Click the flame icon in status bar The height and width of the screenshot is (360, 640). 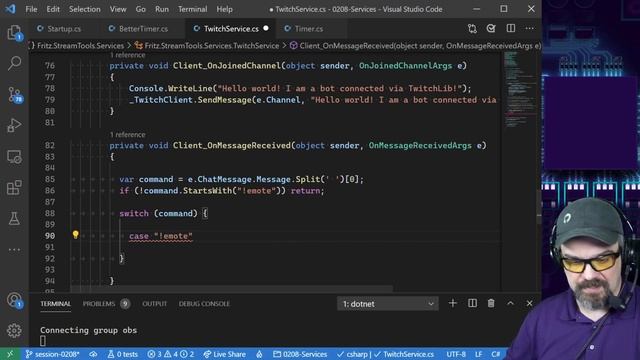click(259, 354)
